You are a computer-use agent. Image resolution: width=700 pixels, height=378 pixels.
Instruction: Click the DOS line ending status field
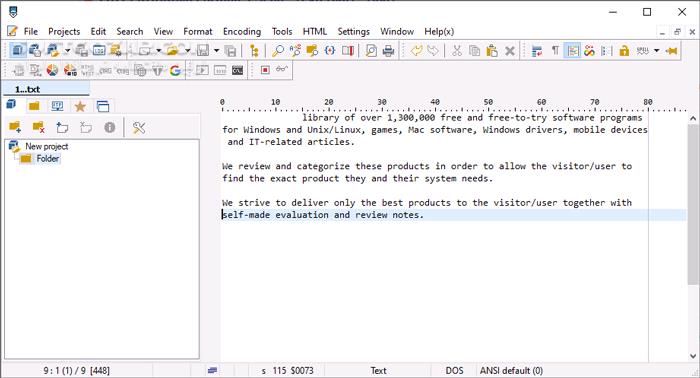tap(454, 370)
